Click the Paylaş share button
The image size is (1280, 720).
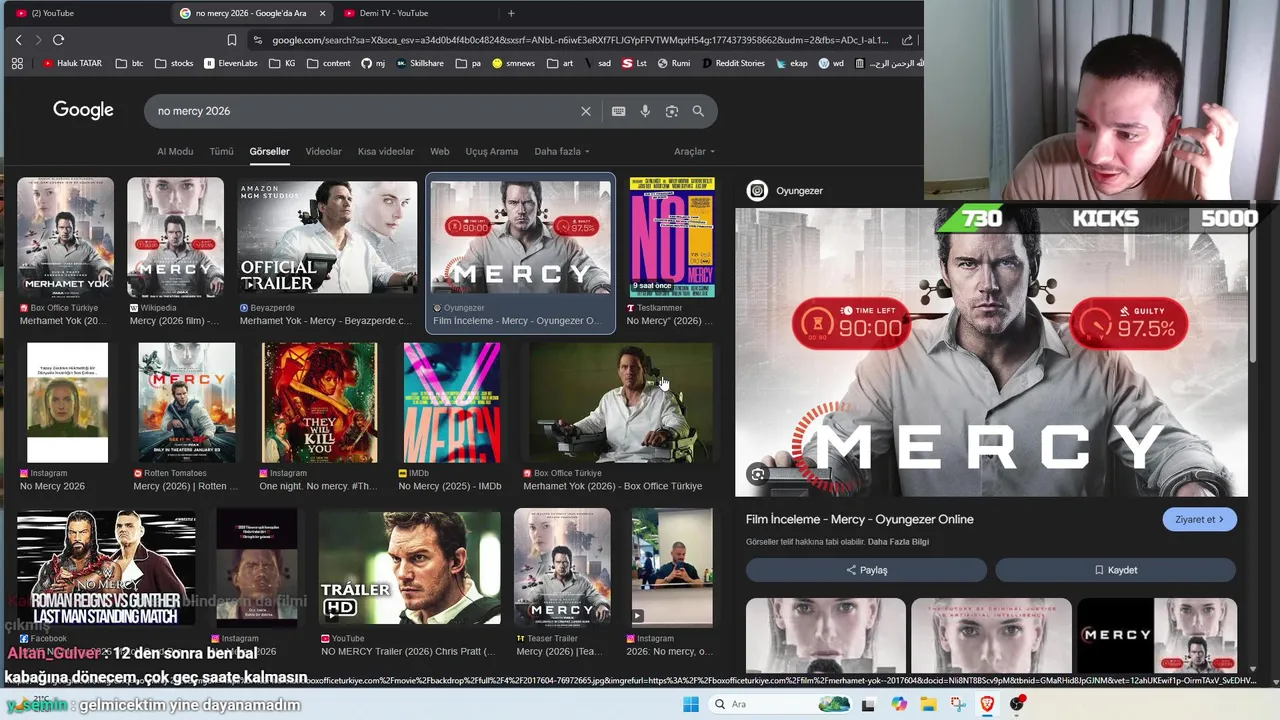click(866, 570)
